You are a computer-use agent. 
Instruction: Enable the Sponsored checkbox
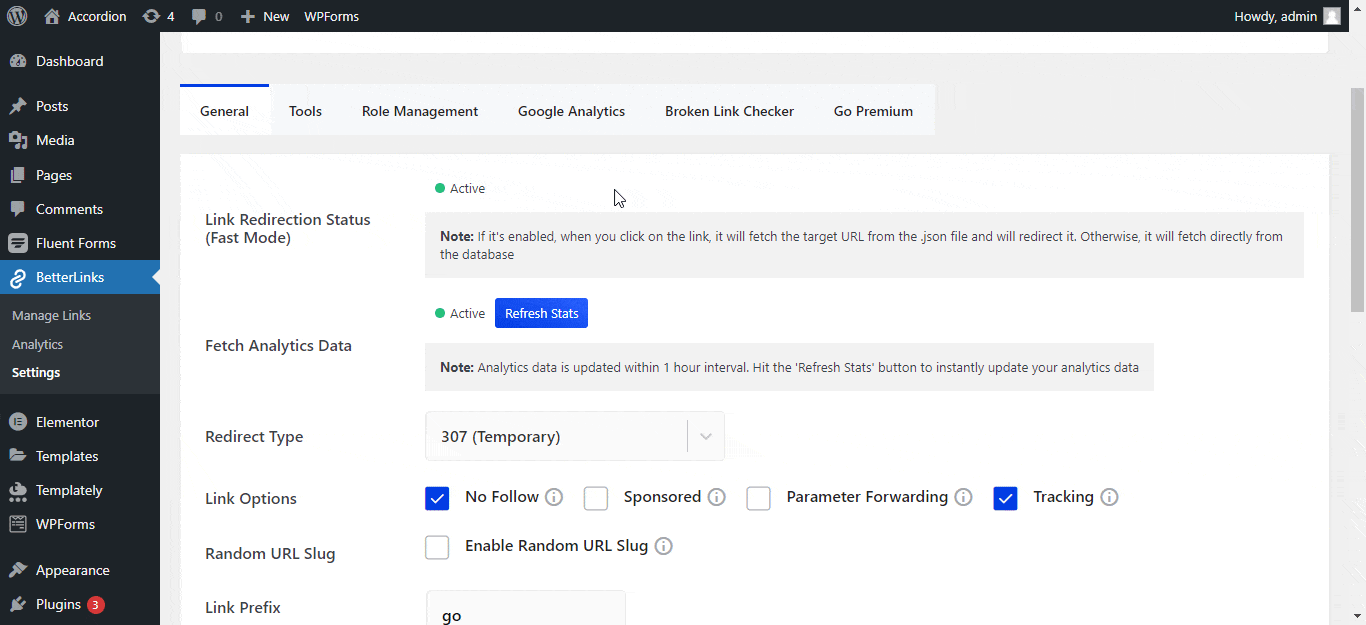coord(596,498)
